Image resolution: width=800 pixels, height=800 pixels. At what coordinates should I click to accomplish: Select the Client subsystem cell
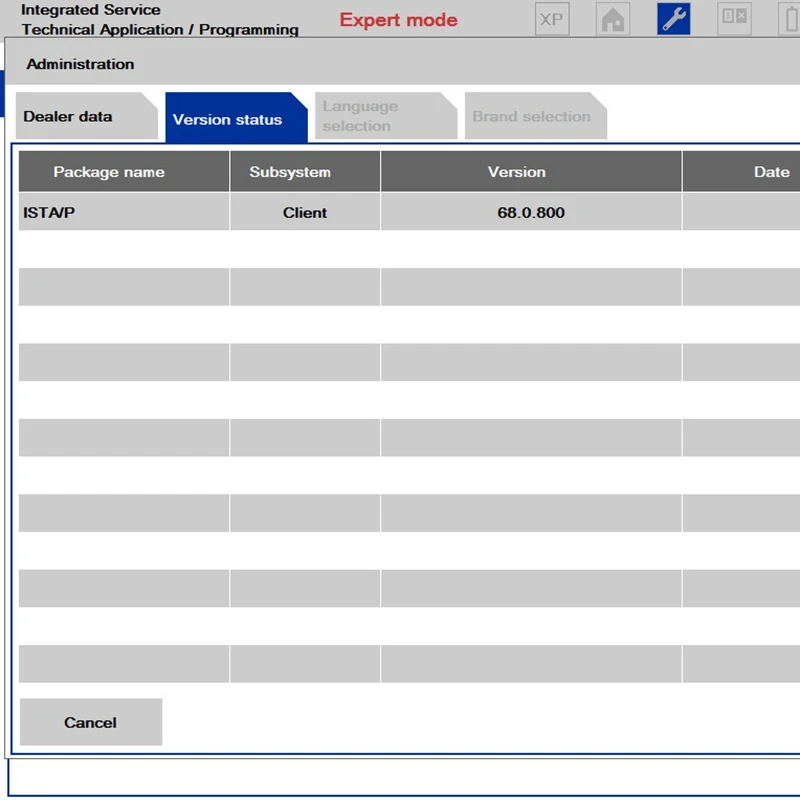pos(305,212)
